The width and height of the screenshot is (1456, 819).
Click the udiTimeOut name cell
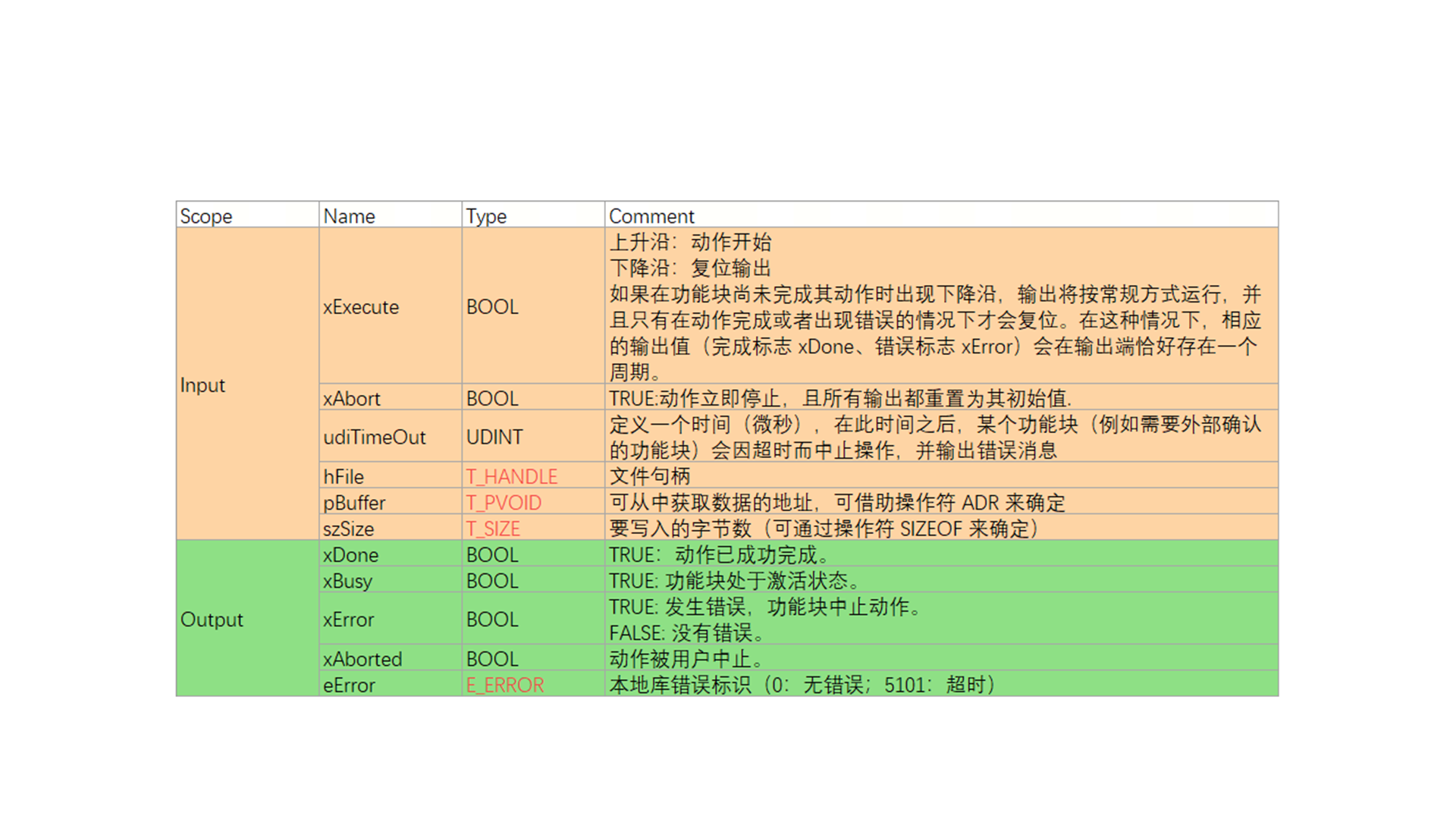[x=375, y=438]
